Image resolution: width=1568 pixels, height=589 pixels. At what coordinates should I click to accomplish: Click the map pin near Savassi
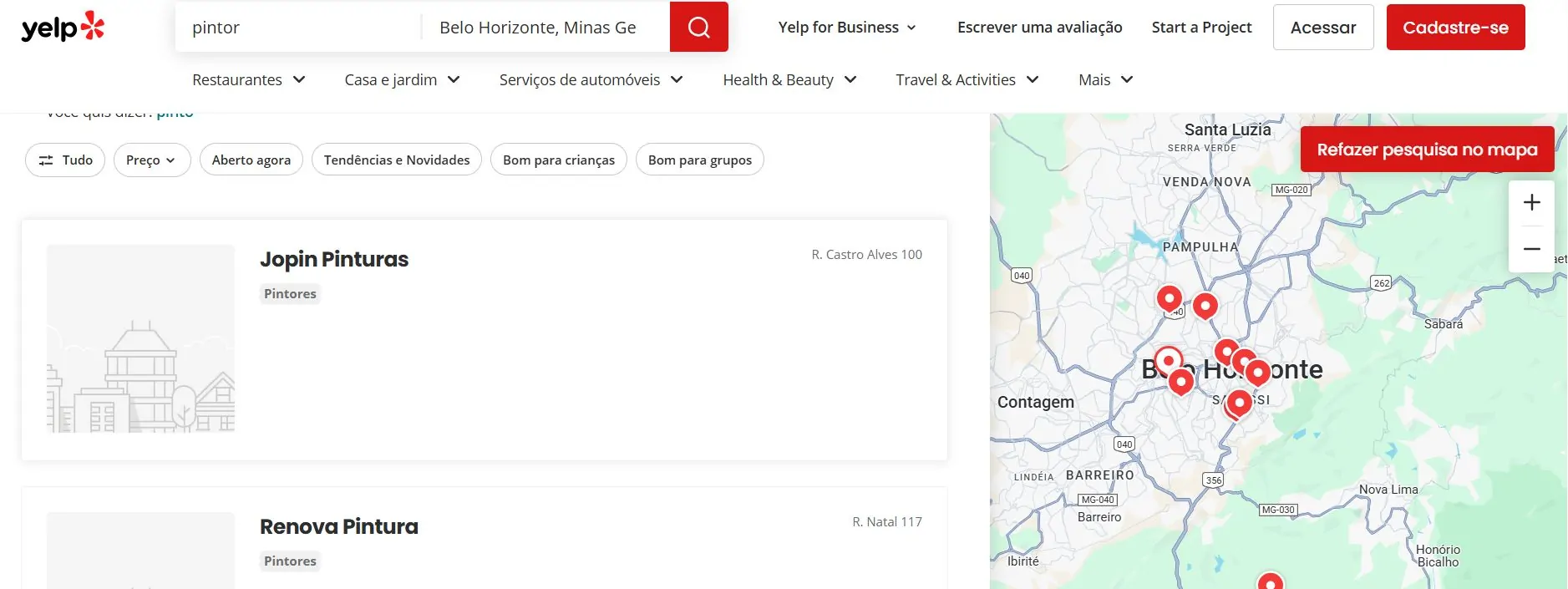[x=1240, y=403]
